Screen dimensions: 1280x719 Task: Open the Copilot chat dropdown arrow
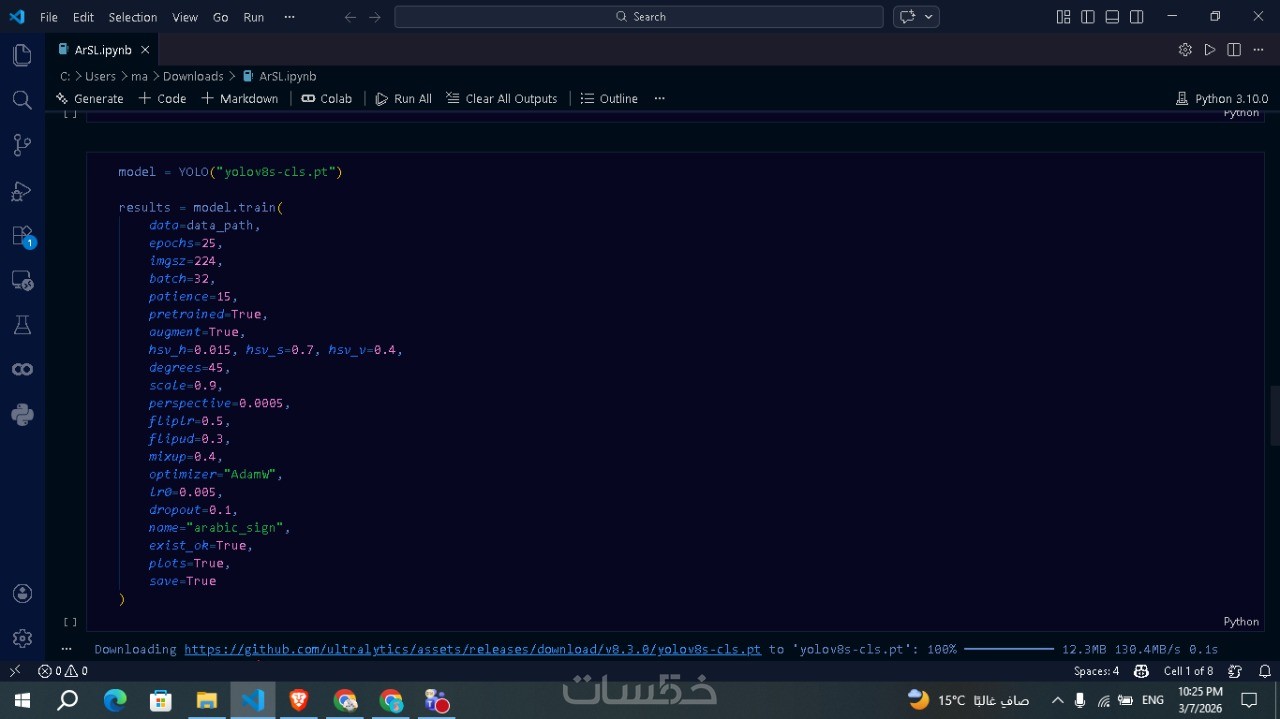tap(929, 17)
